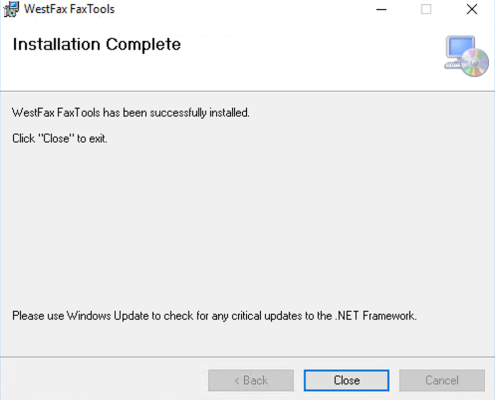The width and height of the screenshot is (495, 400).
Task: Click the 'Click "Close" to exit' text
Action: click(60, 138)
